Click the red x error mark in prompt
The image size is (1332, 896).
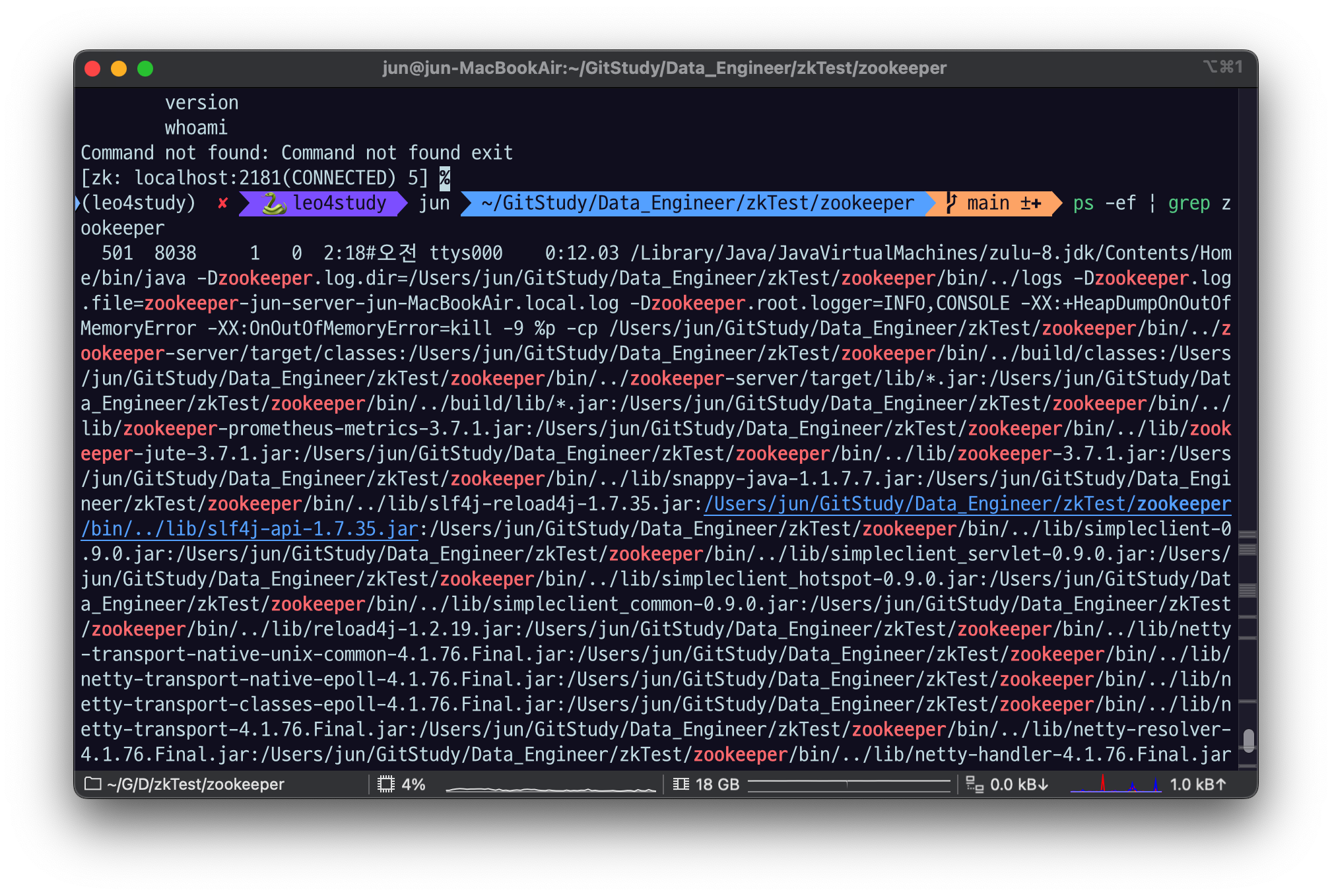click(222, 203)
